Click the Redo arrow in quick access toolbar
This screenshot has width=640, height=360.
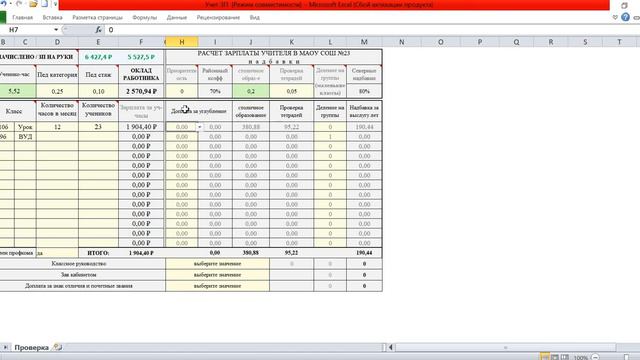coord(19,4)
